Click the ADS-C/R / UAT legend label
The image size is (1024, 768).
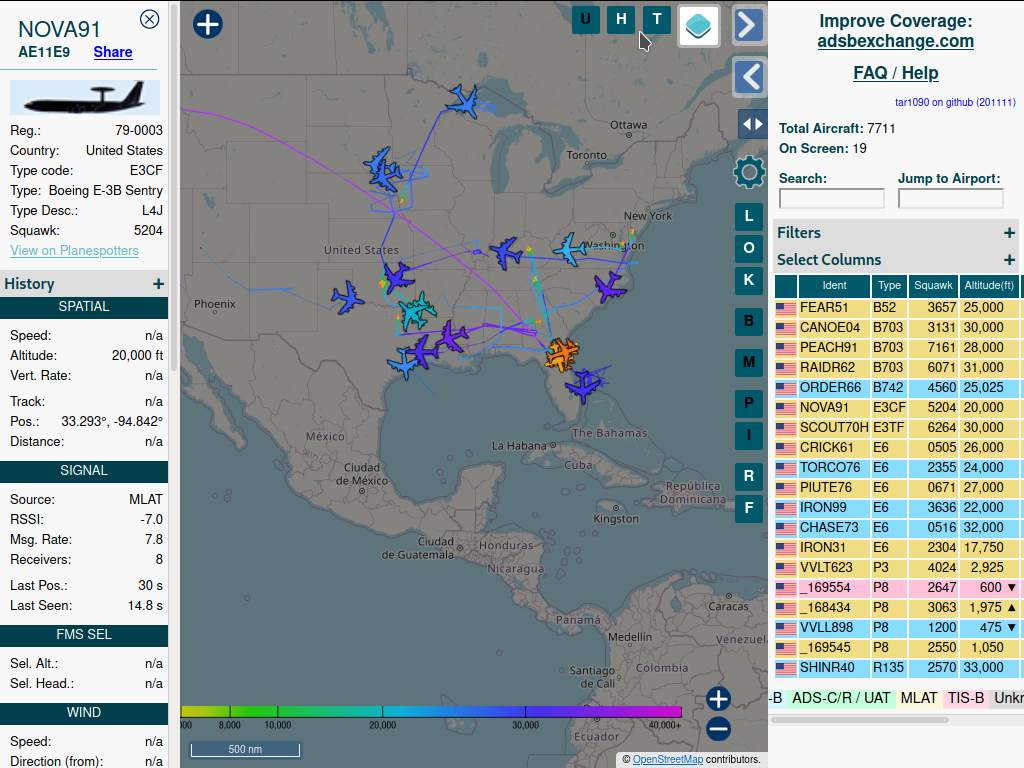click(x=840, y=698)
